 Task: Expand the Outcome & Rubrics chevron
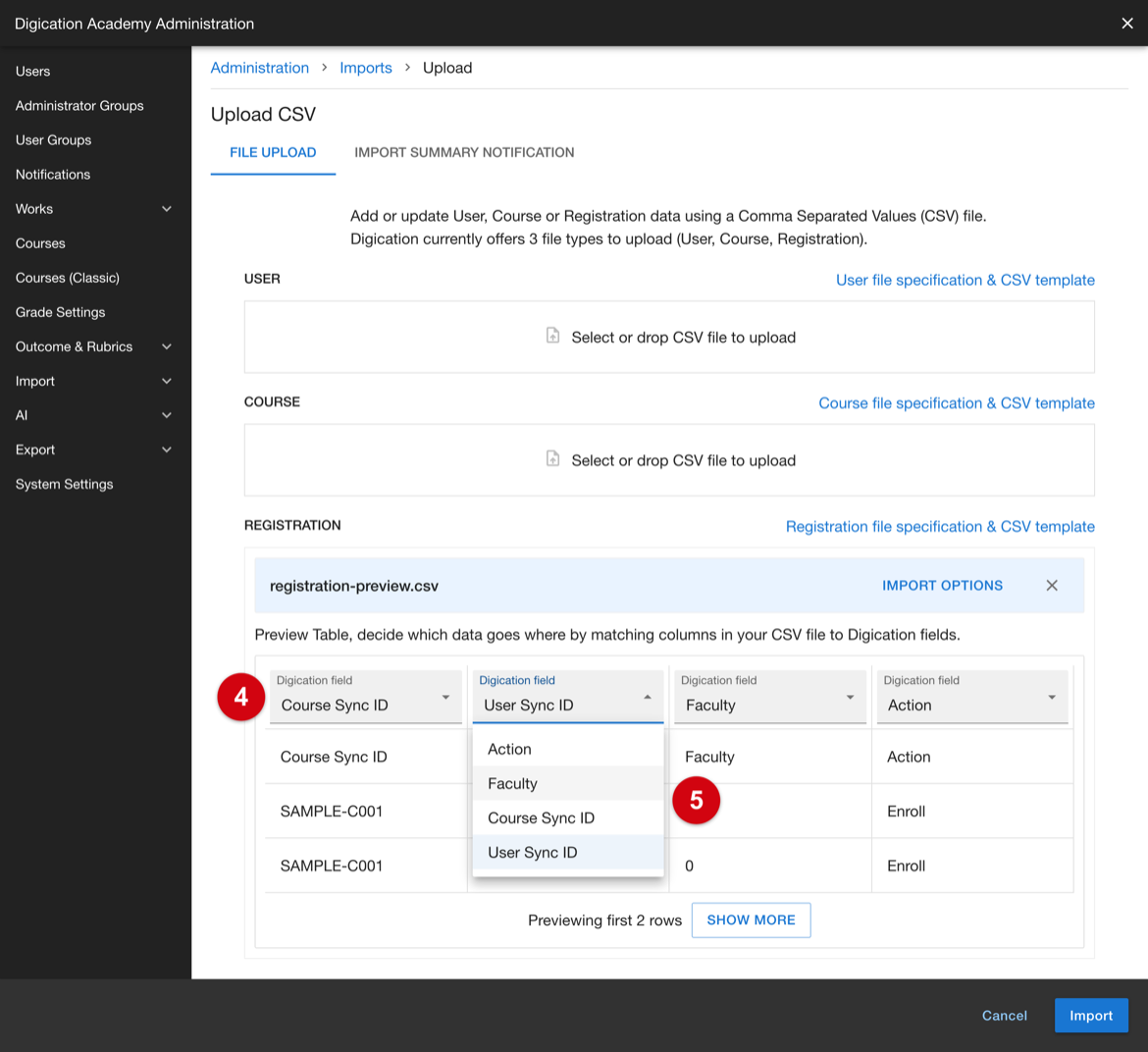tap(166, 346)
